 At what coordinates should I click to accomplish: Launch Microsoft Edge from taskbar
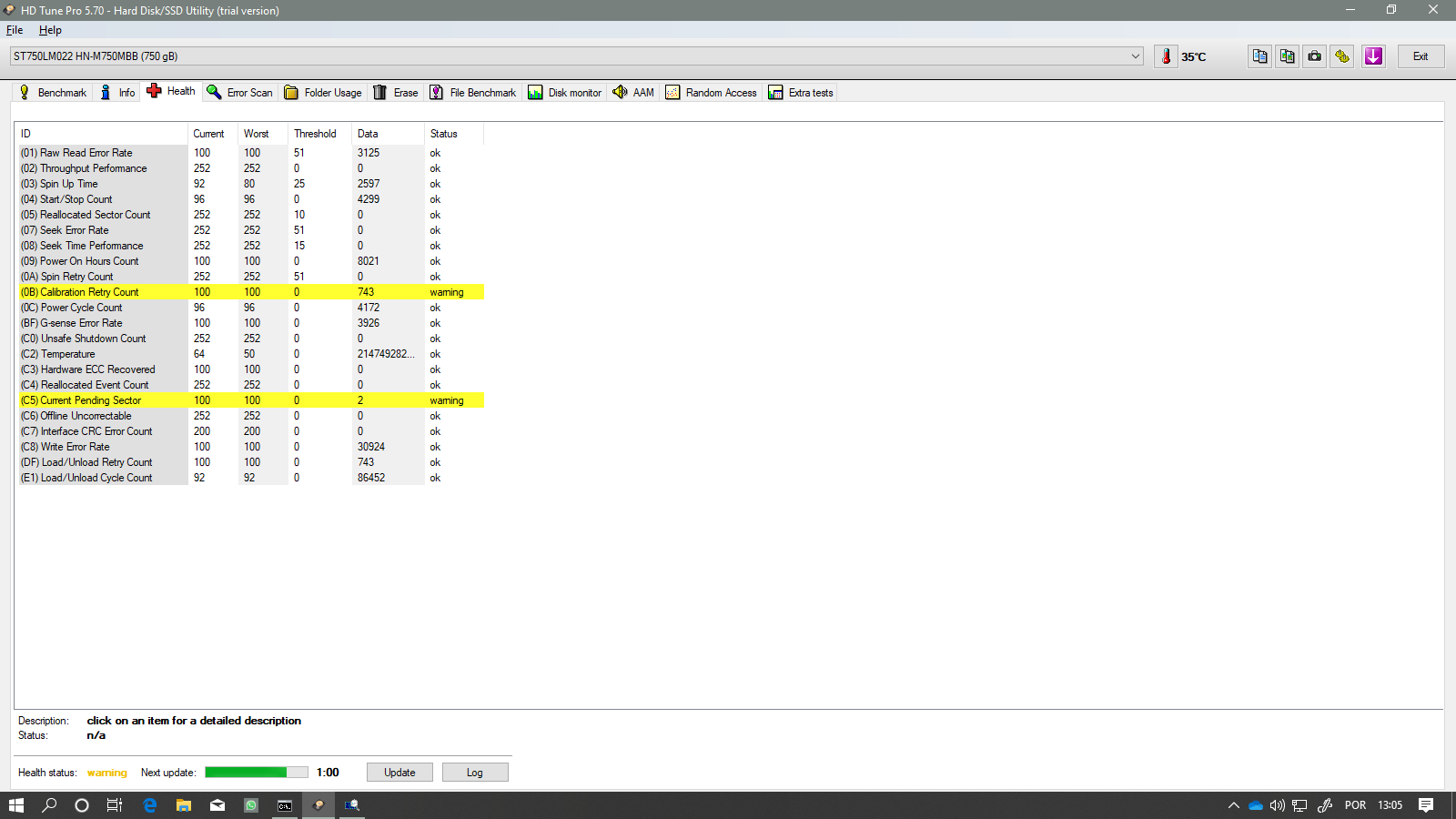[150, 805]
